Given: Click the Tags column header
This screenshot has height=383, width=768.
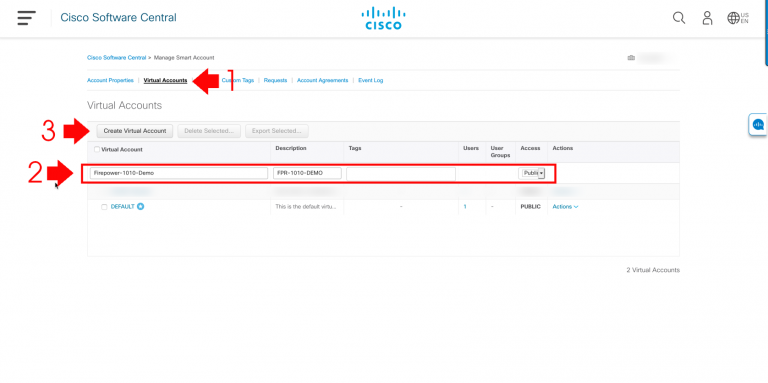Looking at the screenshot, I should point(355,148).
